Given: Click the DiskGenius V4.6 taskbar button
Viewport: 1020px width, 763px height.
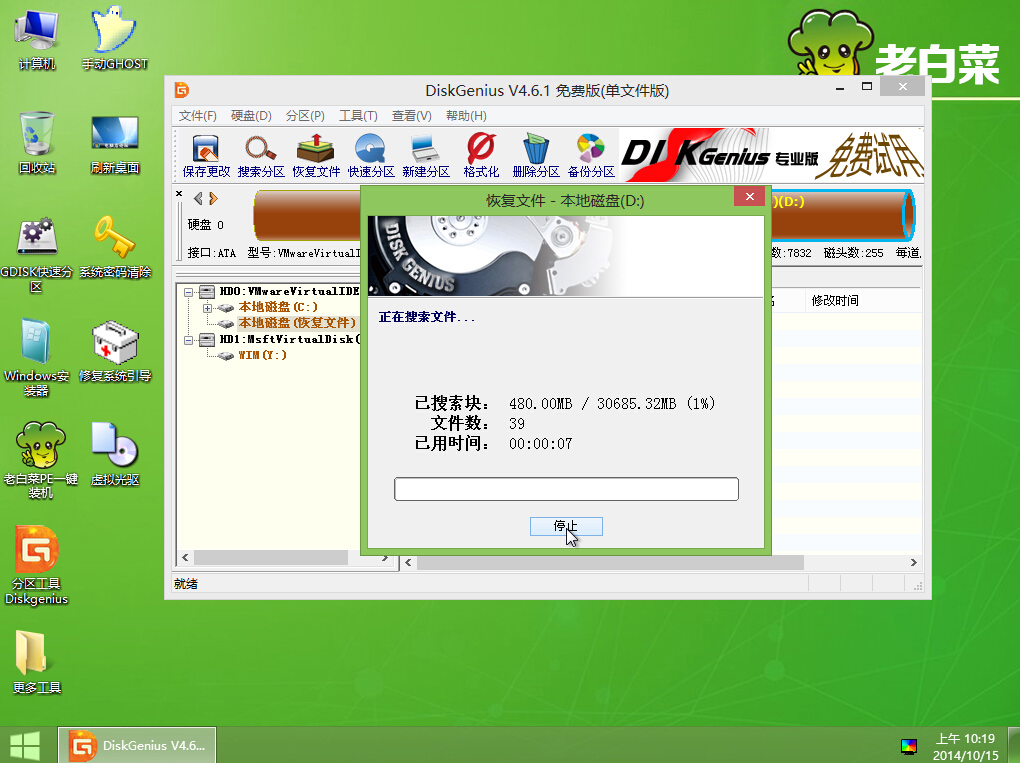Looking at the screenshot, I should pyautogui.click(x=137, y=745).
